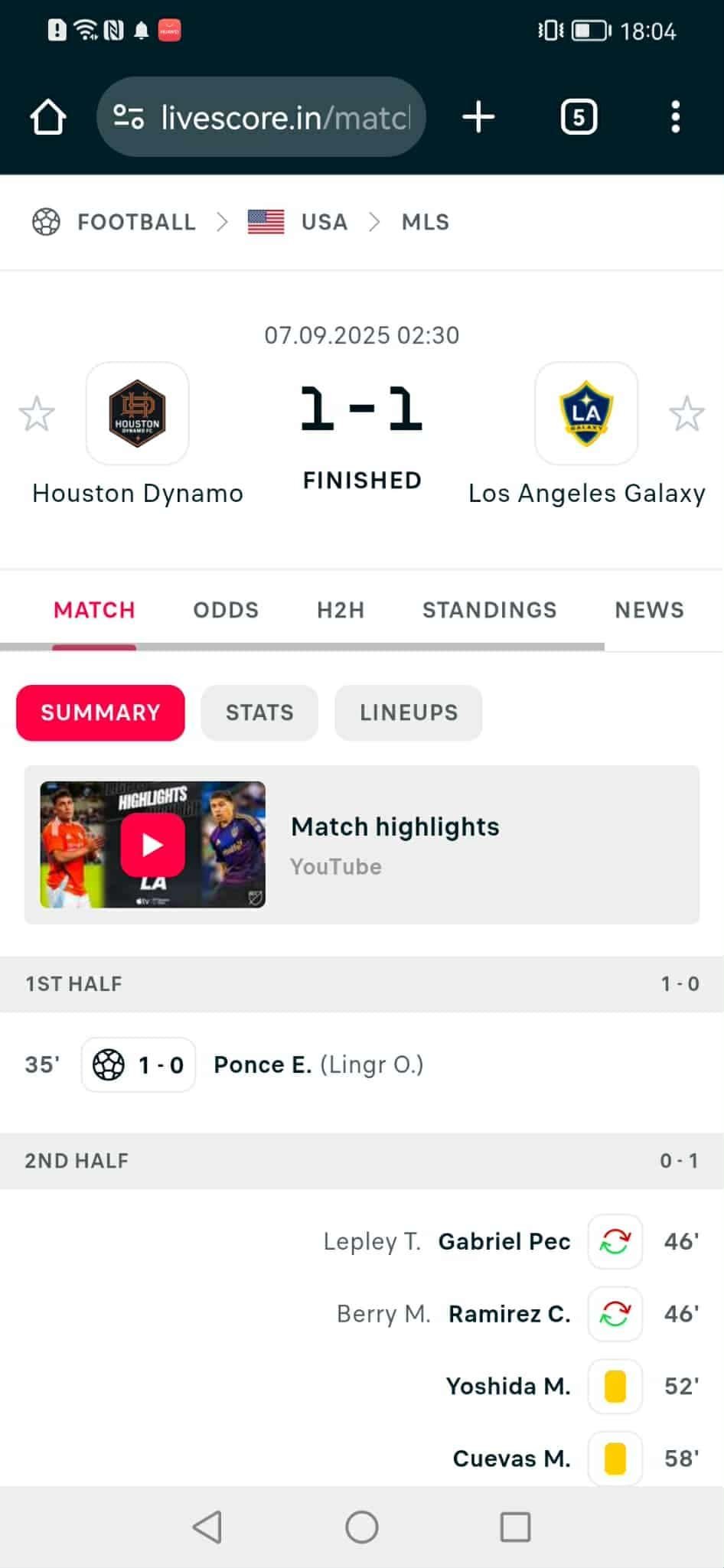724x1568 pixels.
Task: Switch to the H2H tab
Action: point(341,610)
